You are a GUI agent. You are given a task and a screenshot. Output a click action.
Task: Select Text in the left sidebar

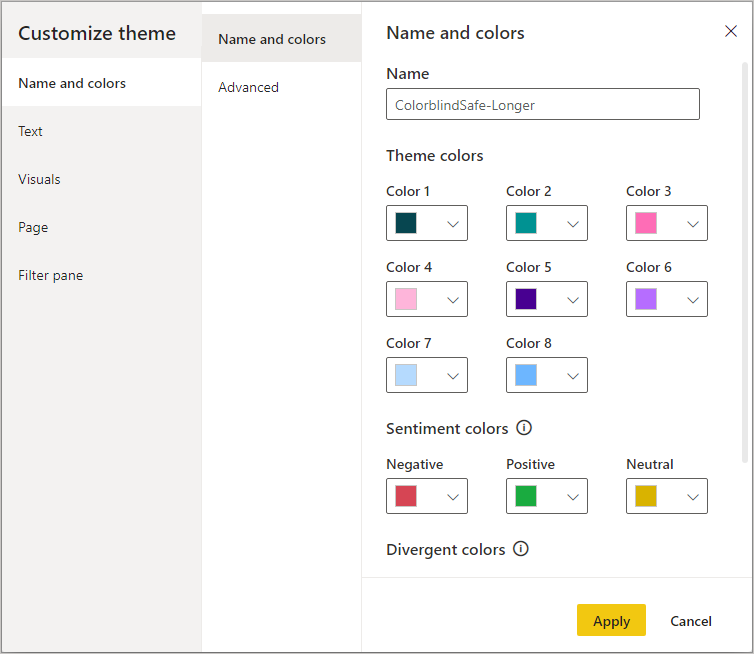pyautogui.click(x=31, y=131)
